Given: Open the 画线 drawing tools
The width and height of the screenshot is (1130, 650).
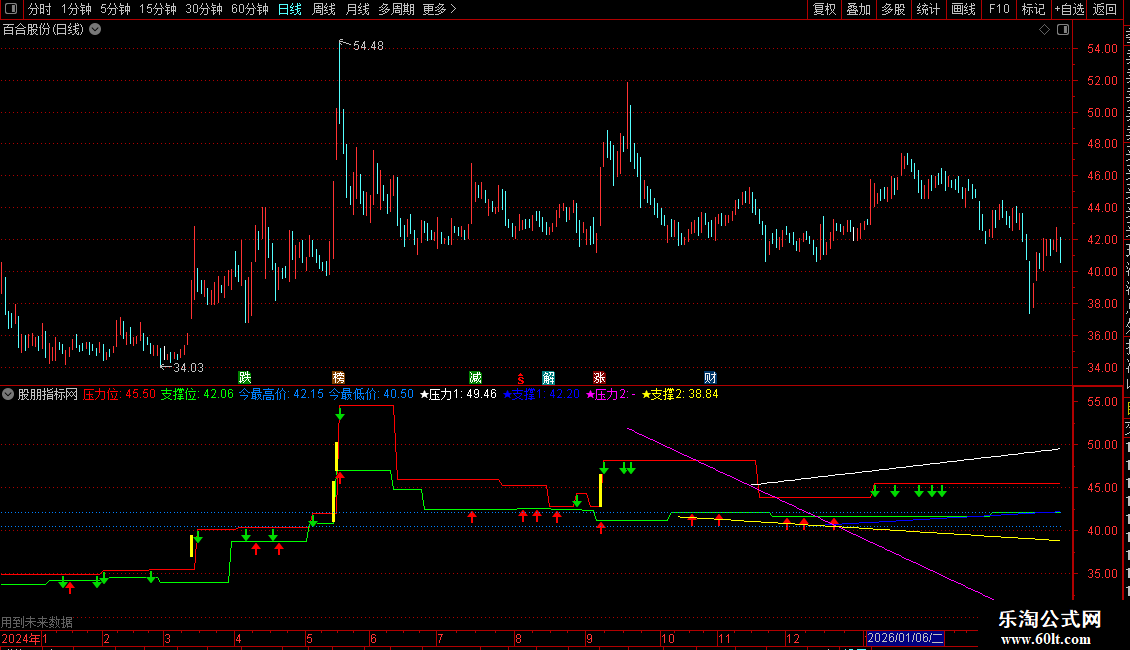Looking at the screenshot, I should click(964, 9).
